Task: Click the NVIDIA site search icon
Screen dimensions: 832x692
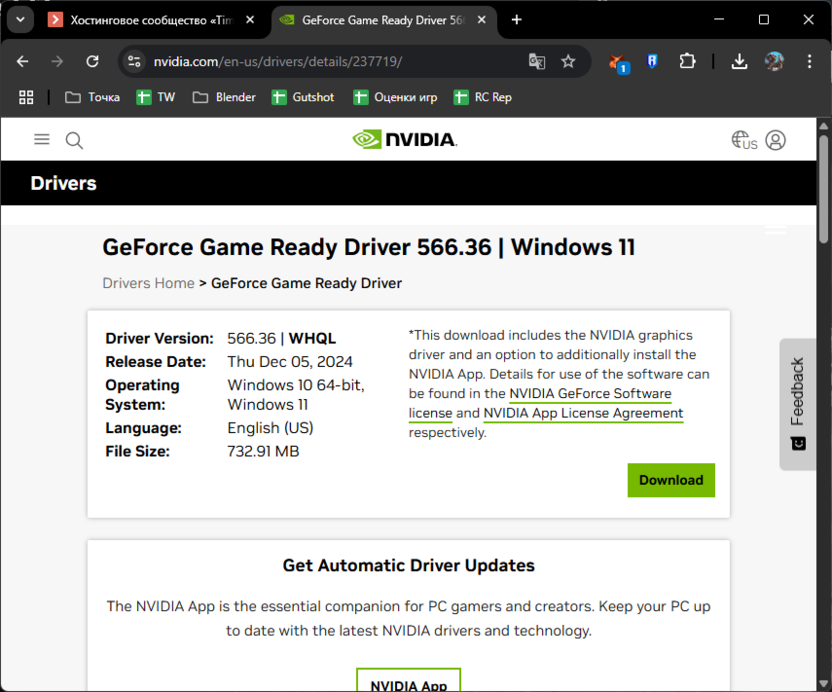Action: (74, 140)
